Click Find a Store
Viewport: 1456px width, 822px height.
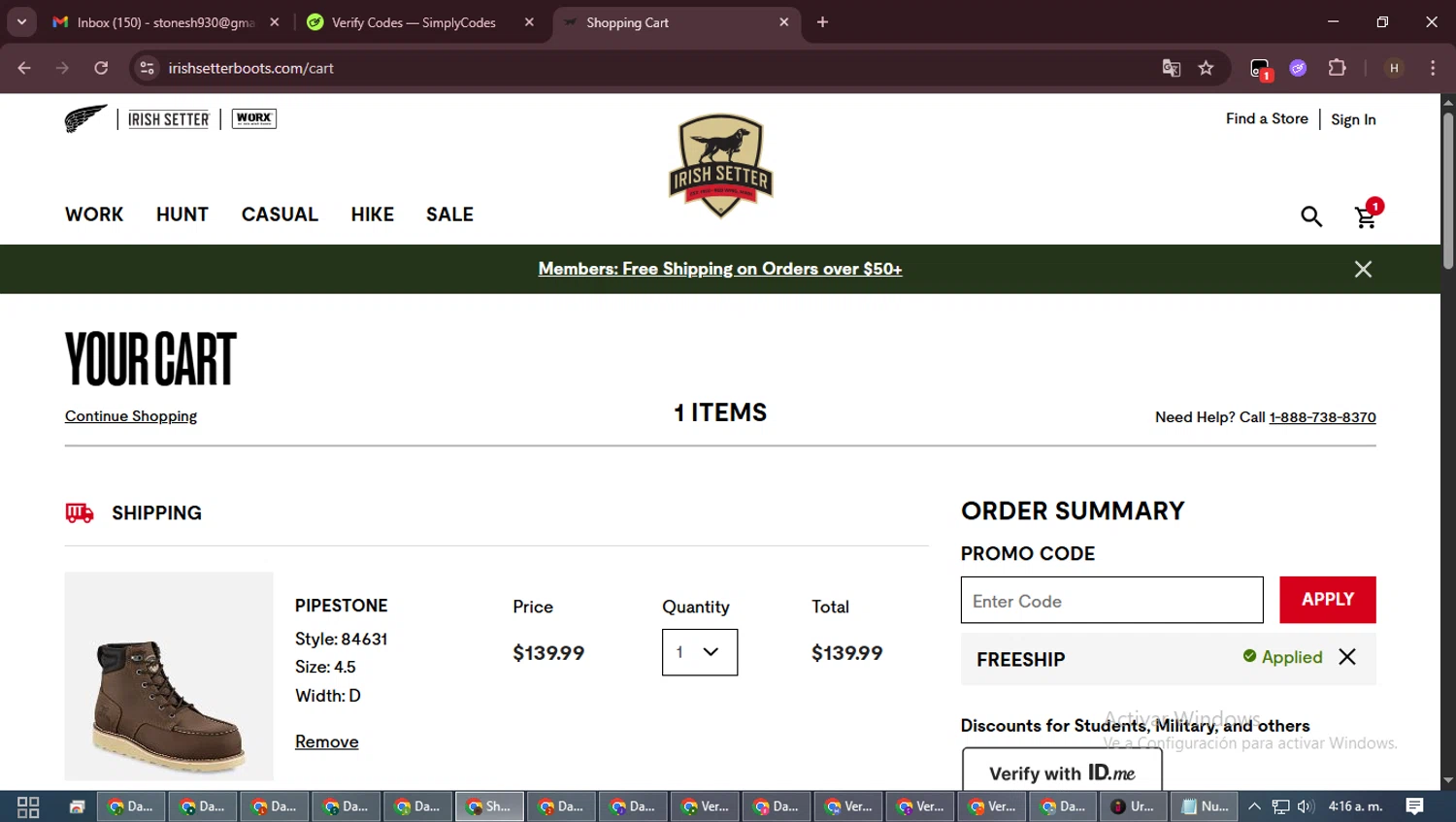(1267, 118)
